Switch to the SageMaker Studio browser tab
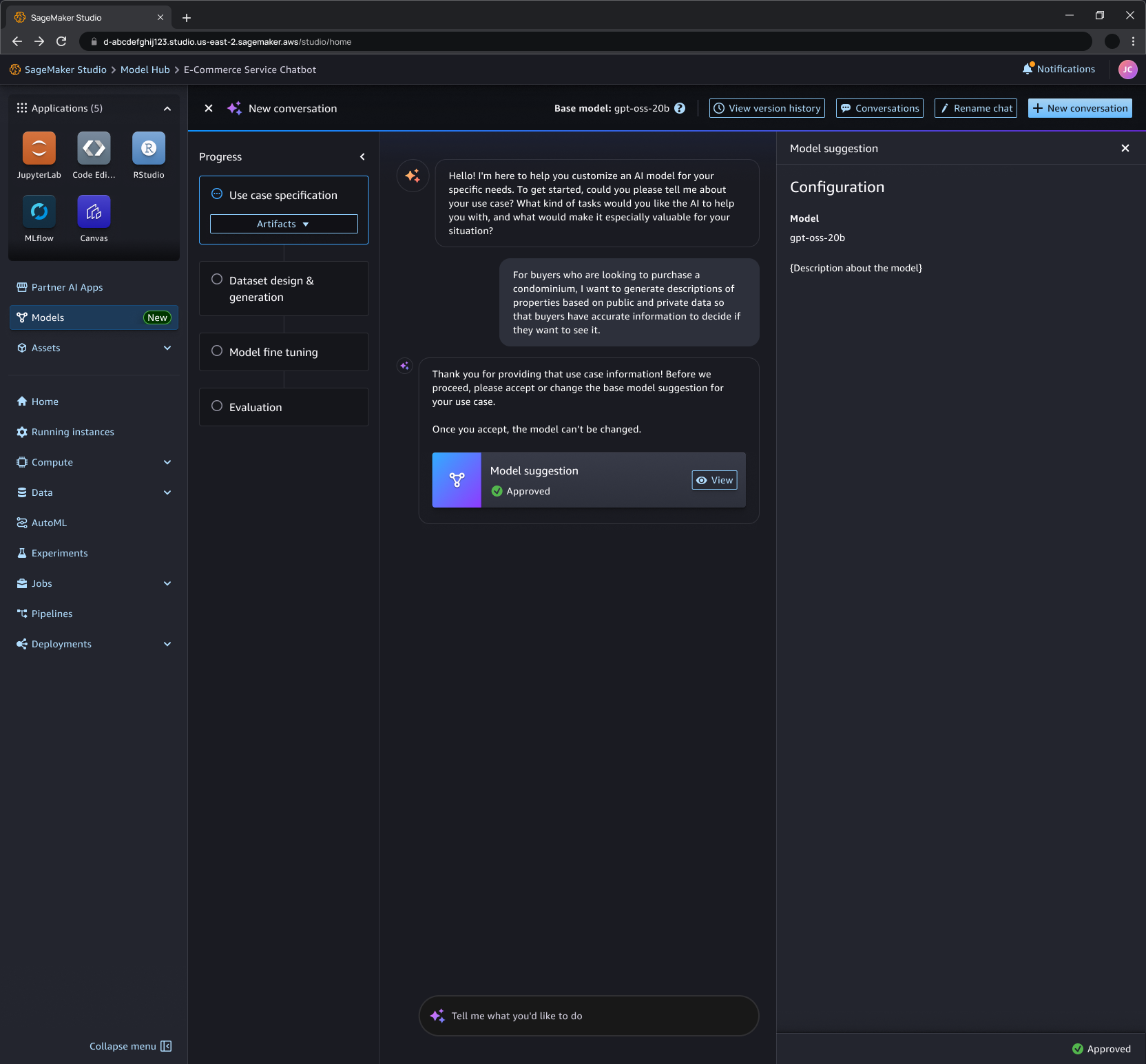This screenshot has width=1146, height=1064. click(65, 17)
